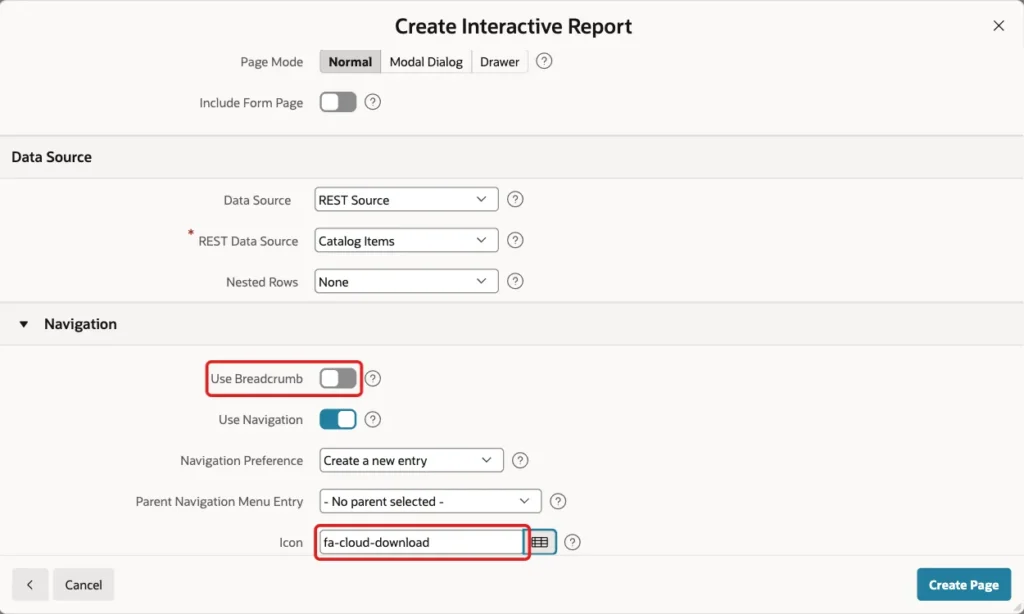Open the REST Data Source dropdown
This screenshot has width=1024, height=614.
click(x=406, y=241)
